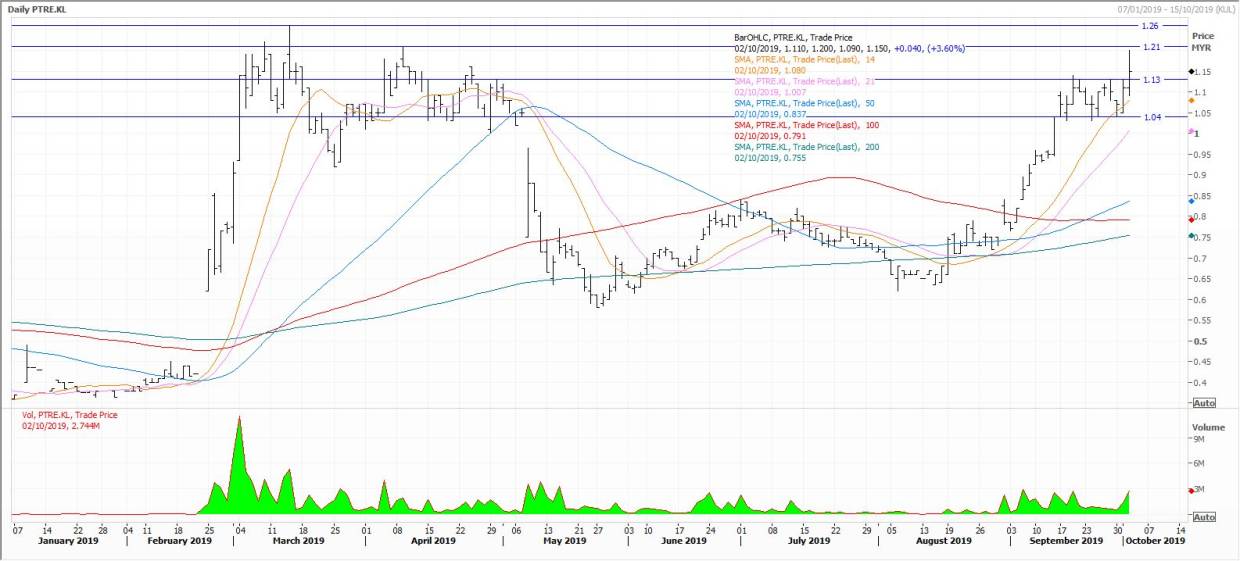Click the red volume marker on the Volume axis

click(x=1191, y=490)
